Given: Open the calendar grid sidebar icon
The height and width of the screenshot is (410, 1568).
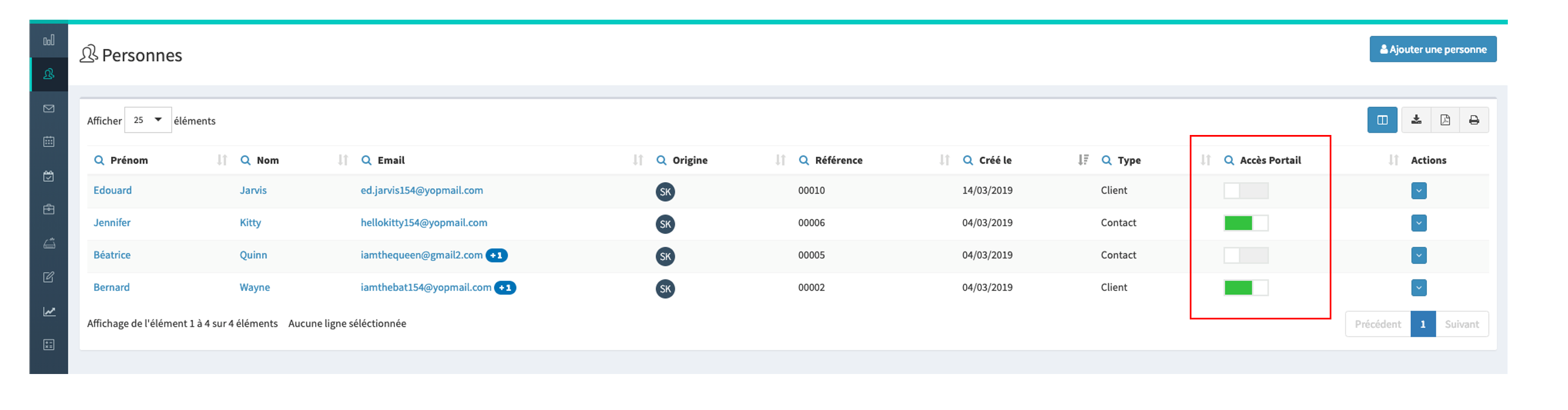Looking at the screenshot, I should (x=49, y=141).
